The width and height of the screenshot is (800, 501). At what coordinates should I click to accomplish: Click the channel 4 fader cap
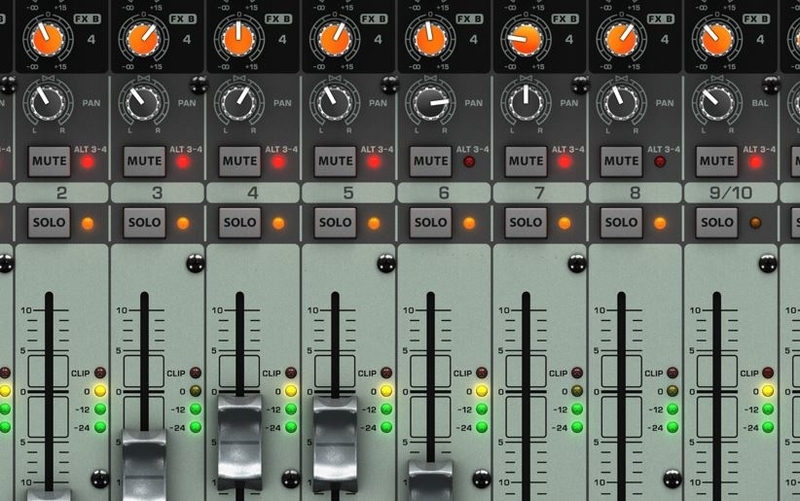pyautogui.click(x=240, y=442)
